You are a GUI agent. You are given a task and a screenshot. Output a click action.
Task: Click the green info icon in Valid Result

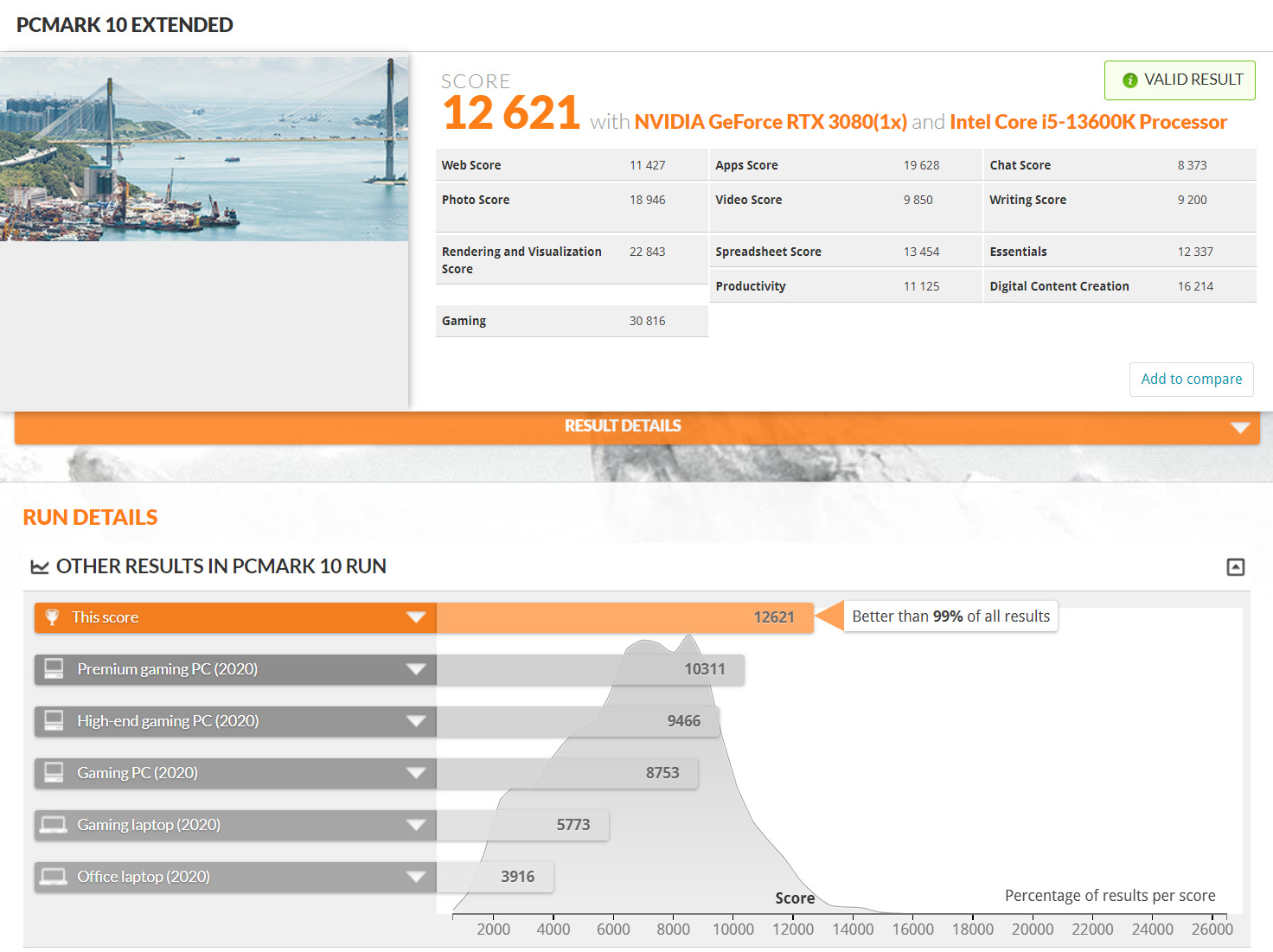click(1129, 80)
